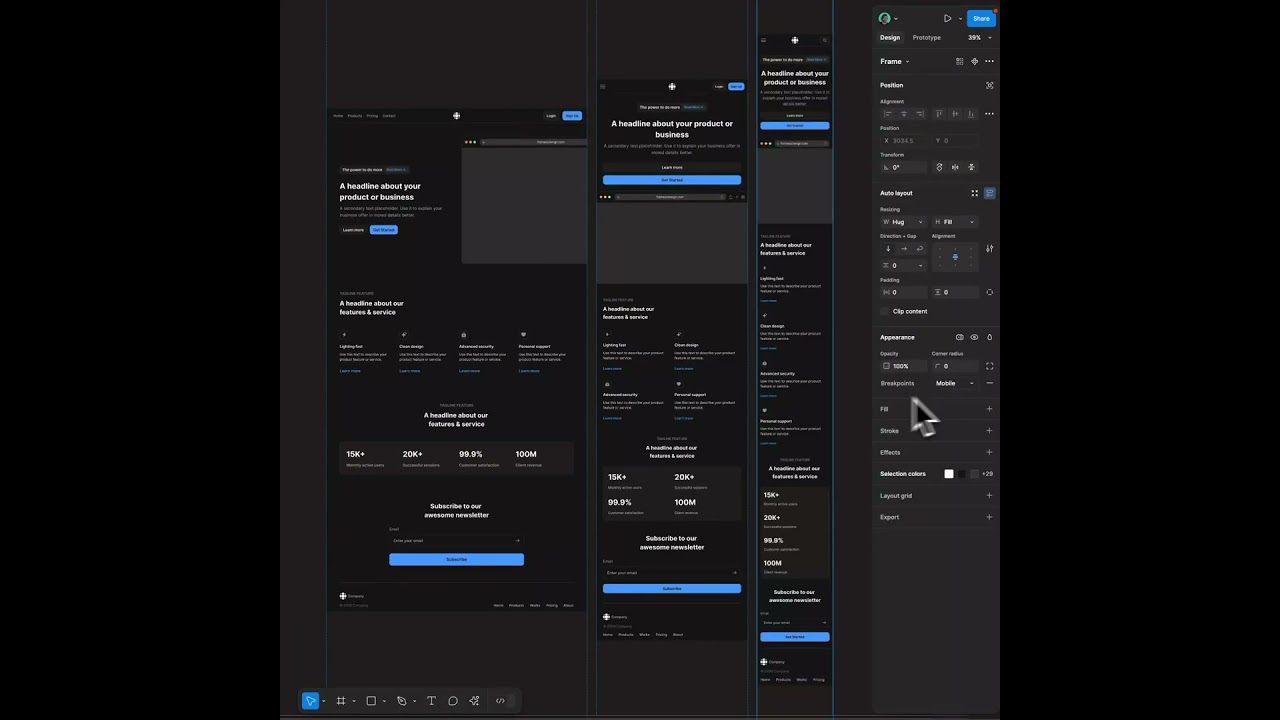Click flip vertical icon
The image size is (1280, 720).
[x=971, y=167]
